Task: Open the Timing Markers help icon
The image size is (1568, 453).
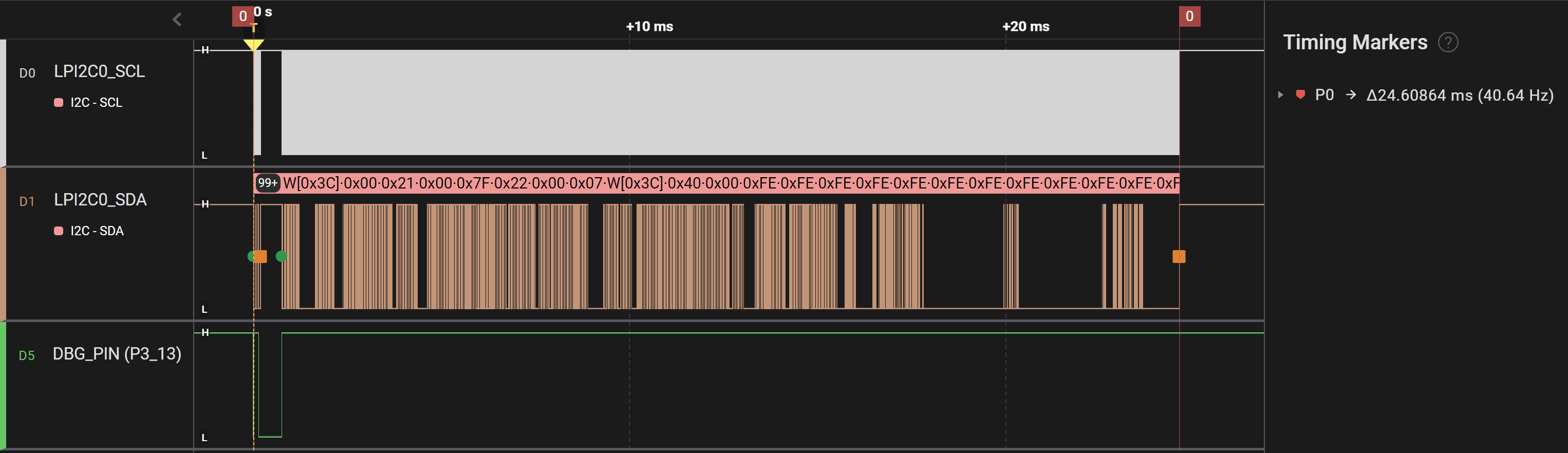Action: pyautogui.click(x=1447, y=43)
